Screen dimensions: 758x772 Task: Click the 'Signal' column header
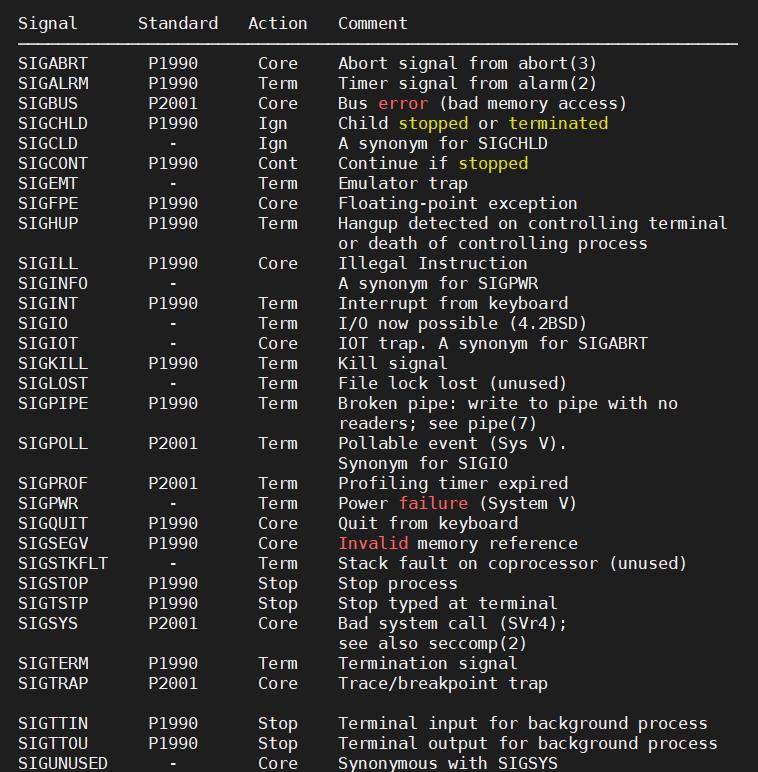point(48,23)
